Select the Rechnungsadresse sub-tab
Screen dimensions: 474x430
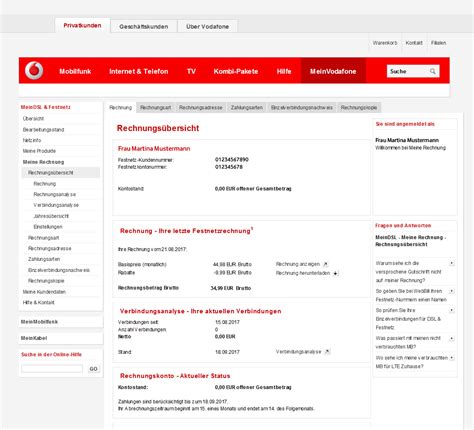pos(200,108)
